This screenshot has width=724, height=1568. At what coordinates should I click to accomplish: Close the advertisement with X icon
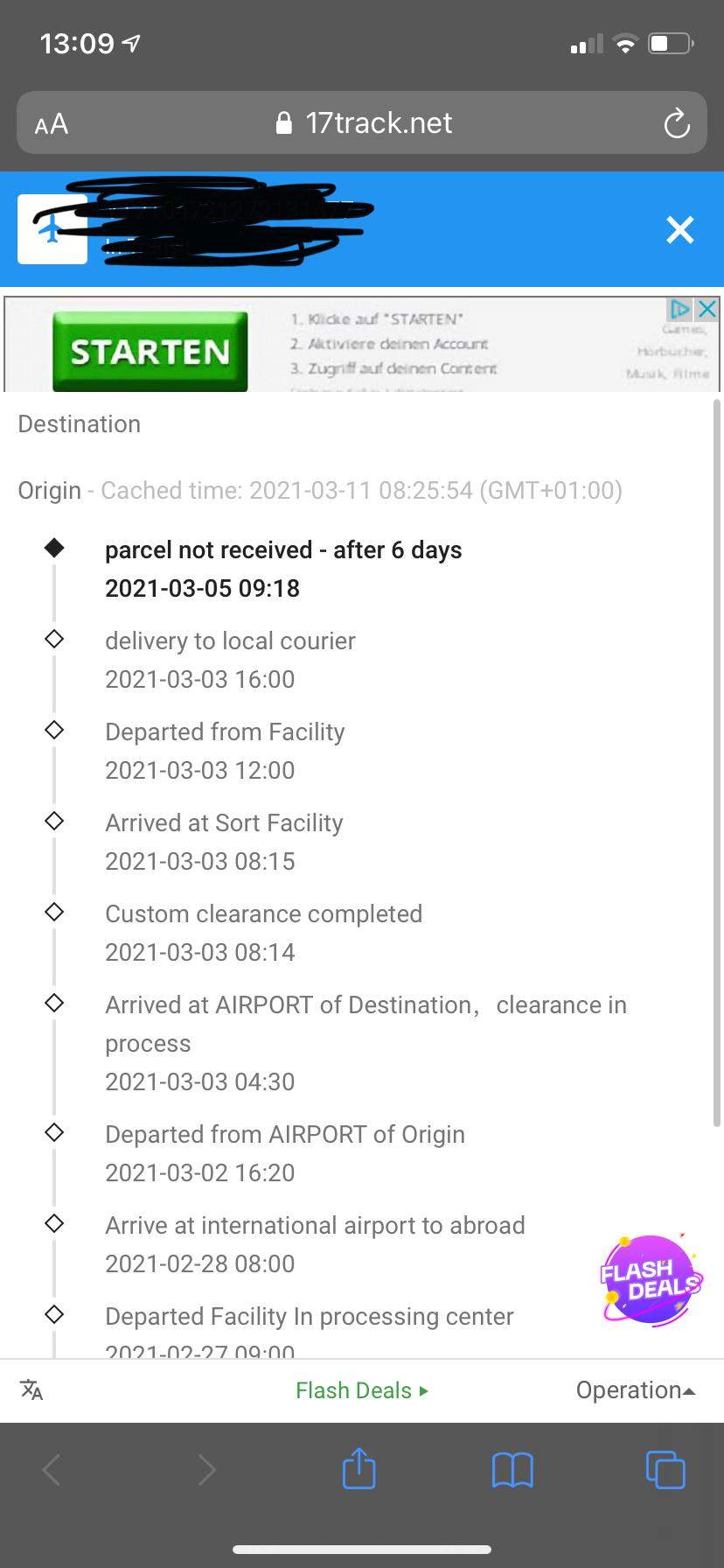[707, 309]
